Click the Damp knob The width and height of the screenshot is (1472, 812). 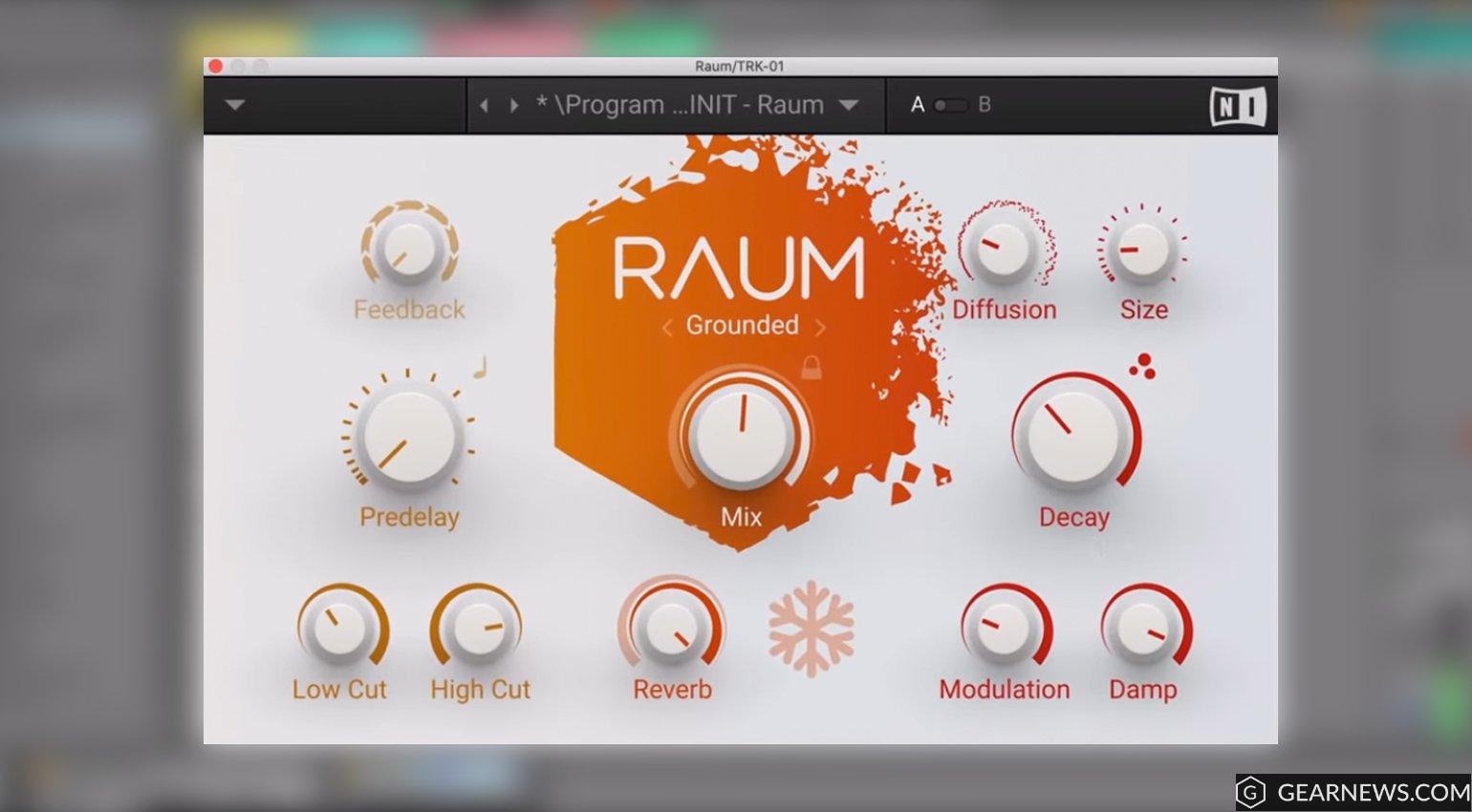tap(1145, 628)
